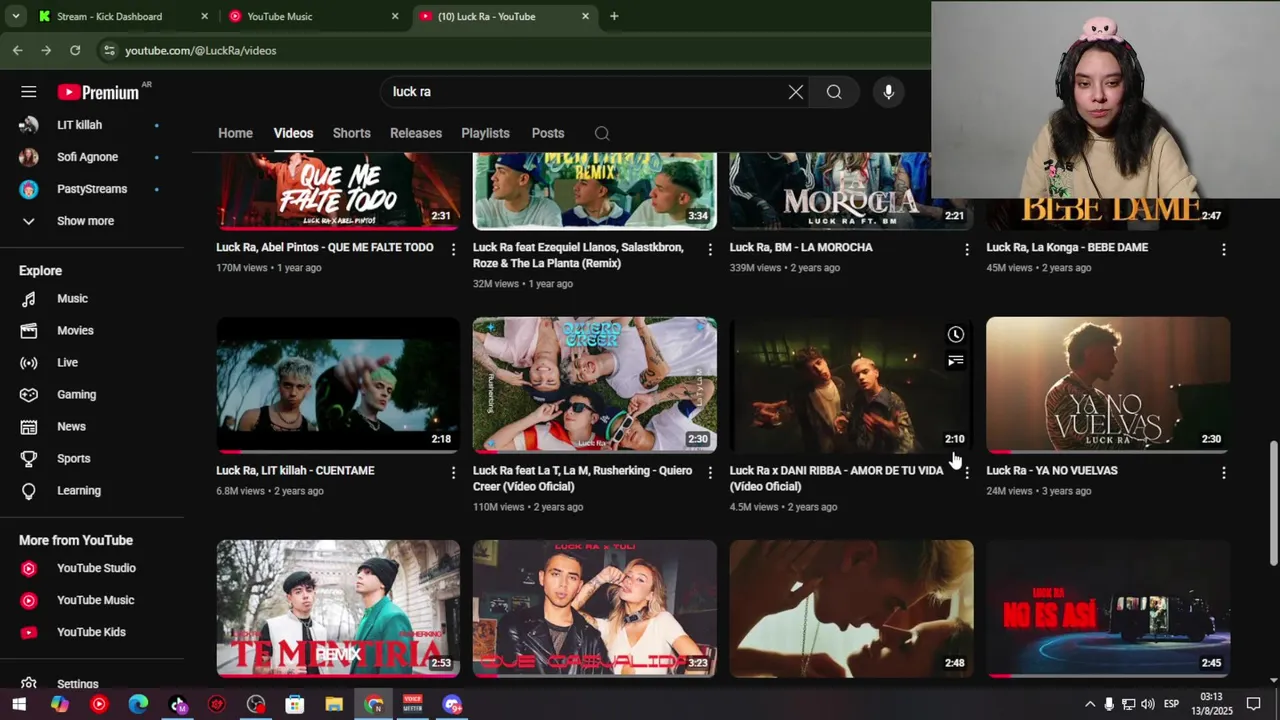This screenshot has width=1280, height=720.
Task: Switch to the YouTube Music browser tab
Action: [313, 16]
